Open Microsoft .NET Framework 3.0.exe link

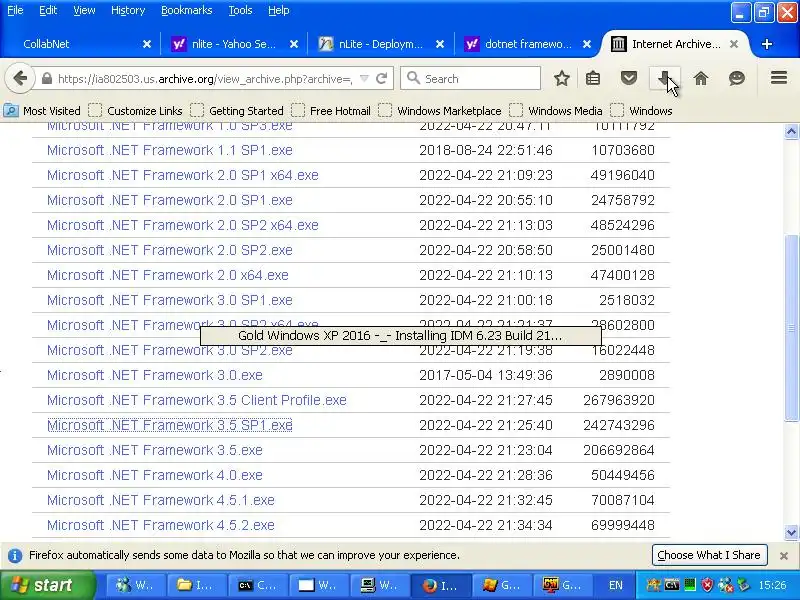click(x=155, y=376)
